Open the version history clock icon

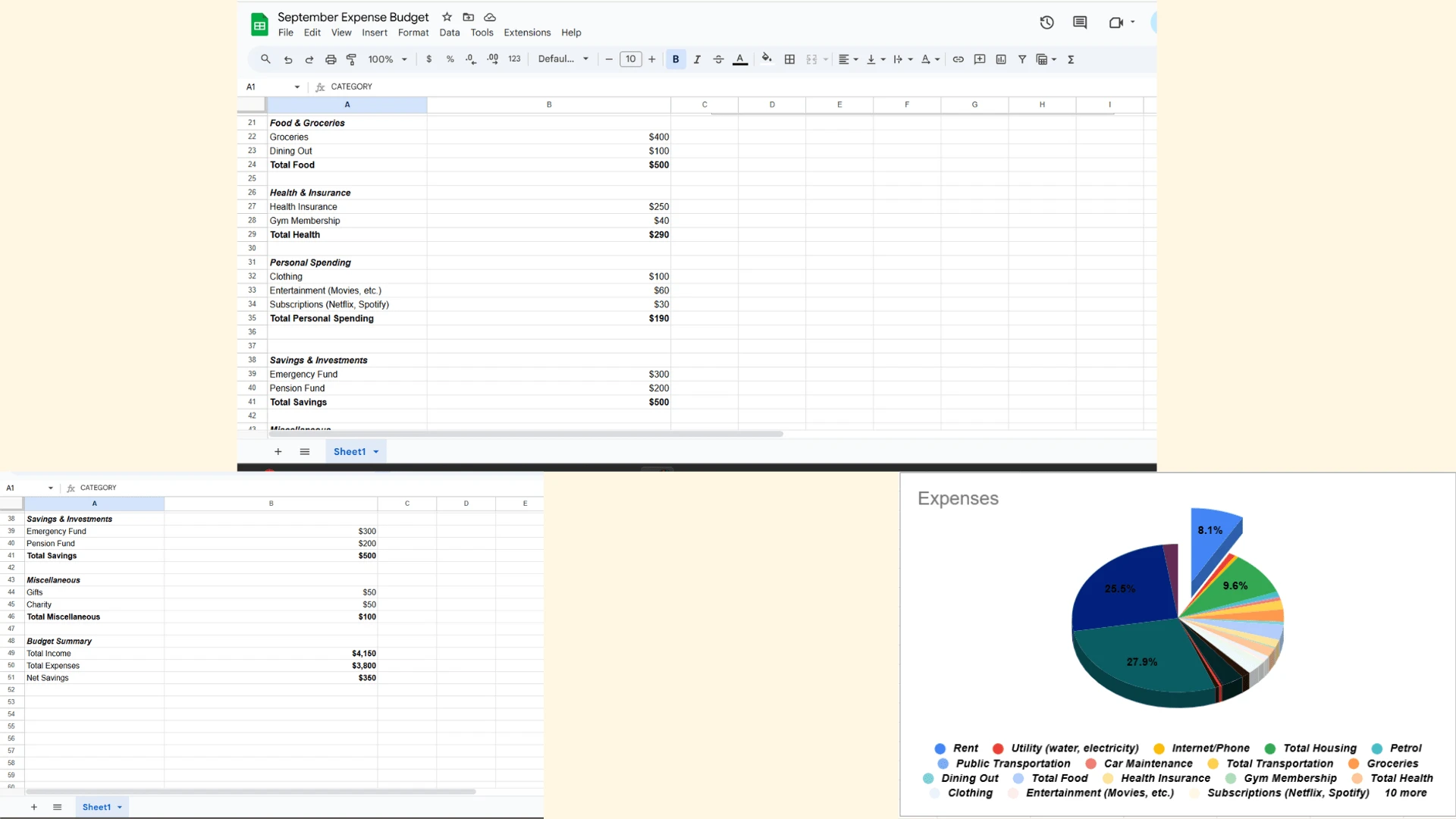[x=1046, y=23]
